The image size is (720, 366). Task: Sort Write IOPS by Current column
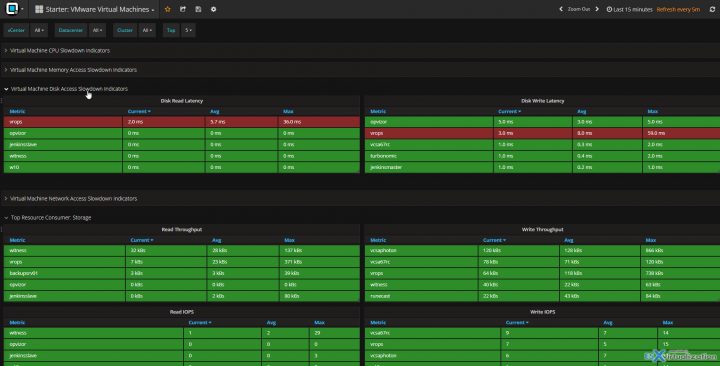[517, 322]
